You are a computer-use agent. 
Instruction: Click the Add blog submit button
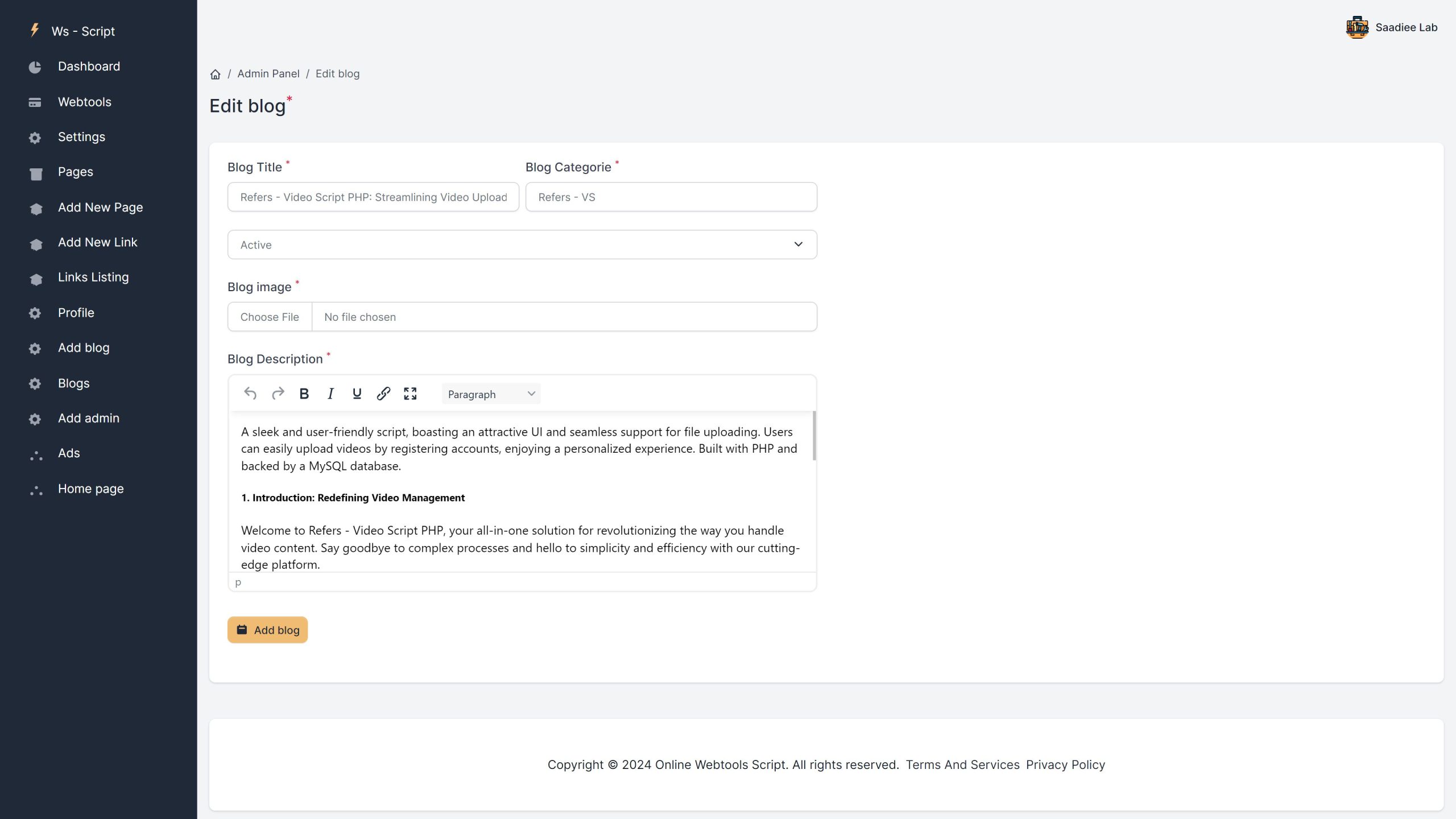click(267, 629)
